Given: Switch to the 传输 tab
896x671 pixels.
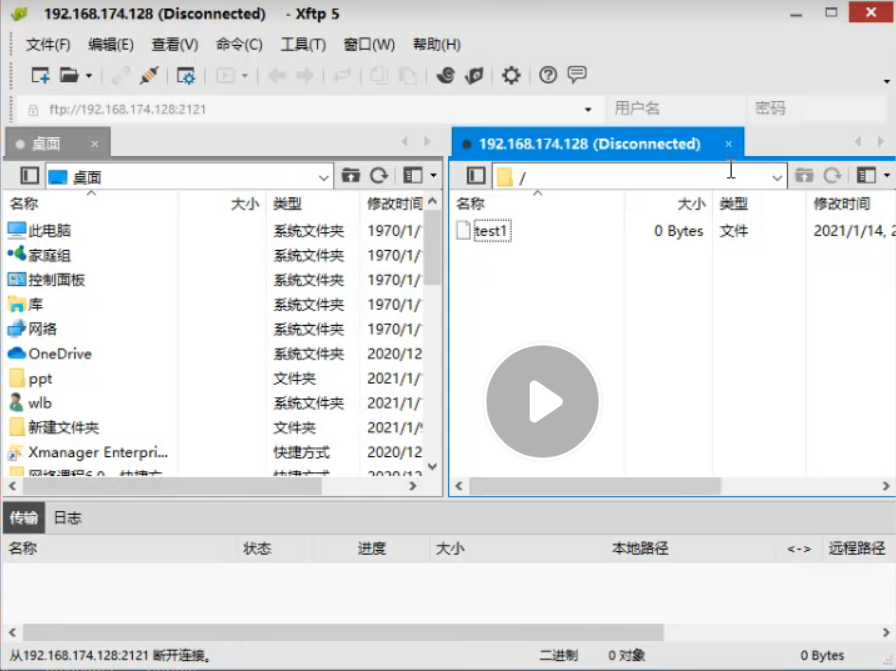Looking at the screenshot, I should click(x=23, y=518).
